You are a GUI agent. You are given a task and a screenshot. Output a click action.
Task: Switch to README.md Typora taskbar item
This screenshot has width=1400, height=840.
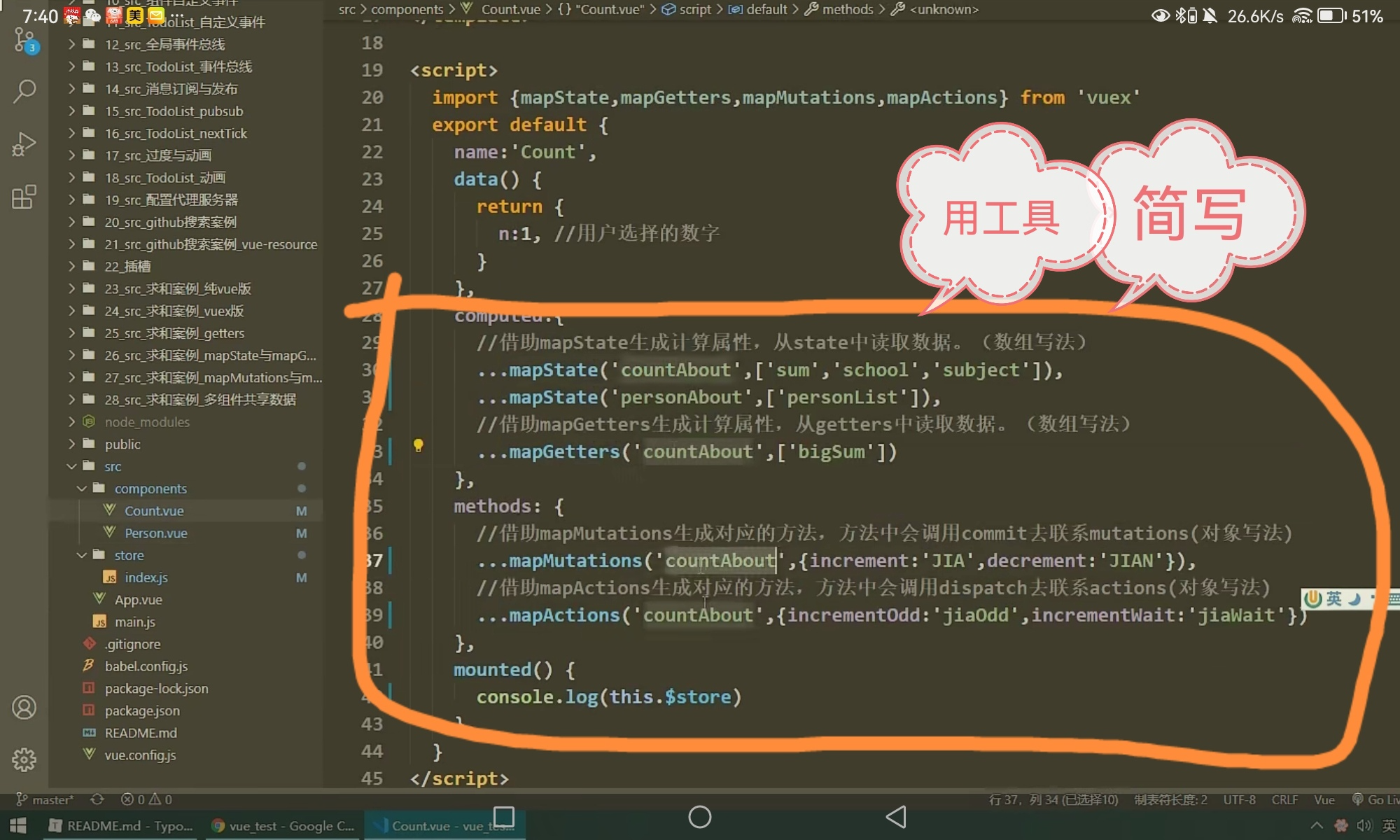[x=120, y=826]
